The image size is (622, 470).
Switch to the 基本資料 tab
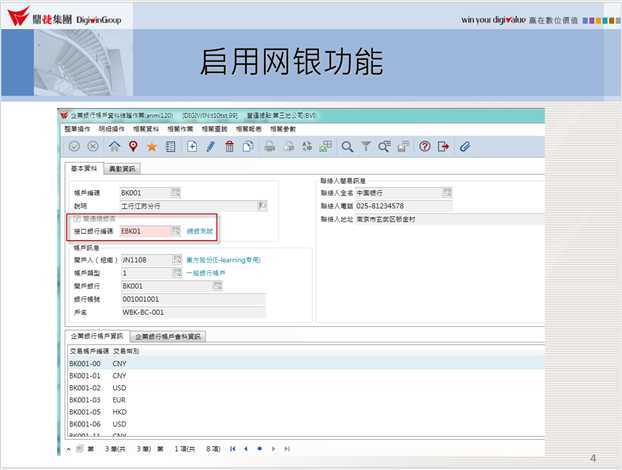coord(84,168)
